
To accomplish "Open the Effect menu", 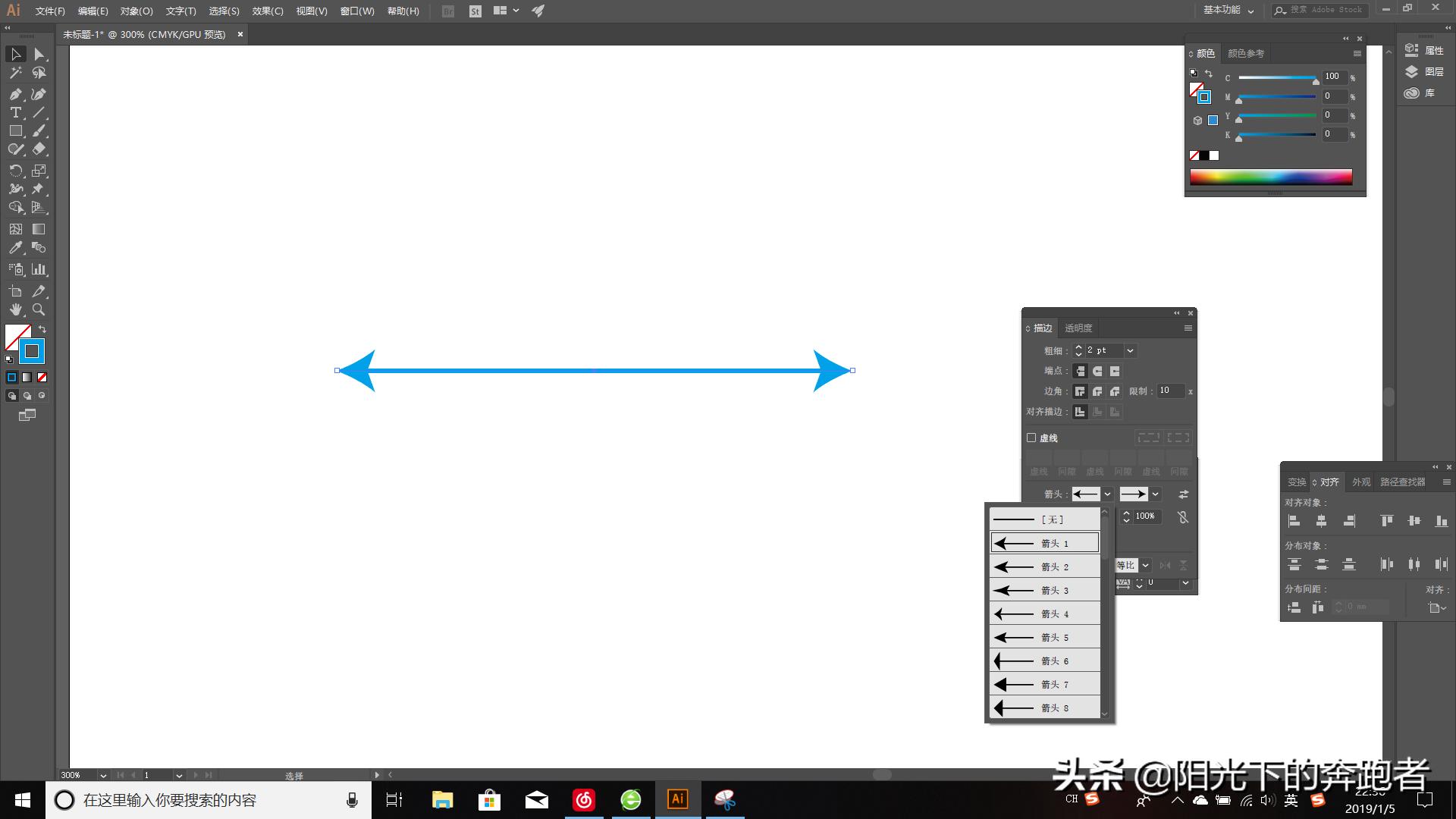I will (267, 11).
